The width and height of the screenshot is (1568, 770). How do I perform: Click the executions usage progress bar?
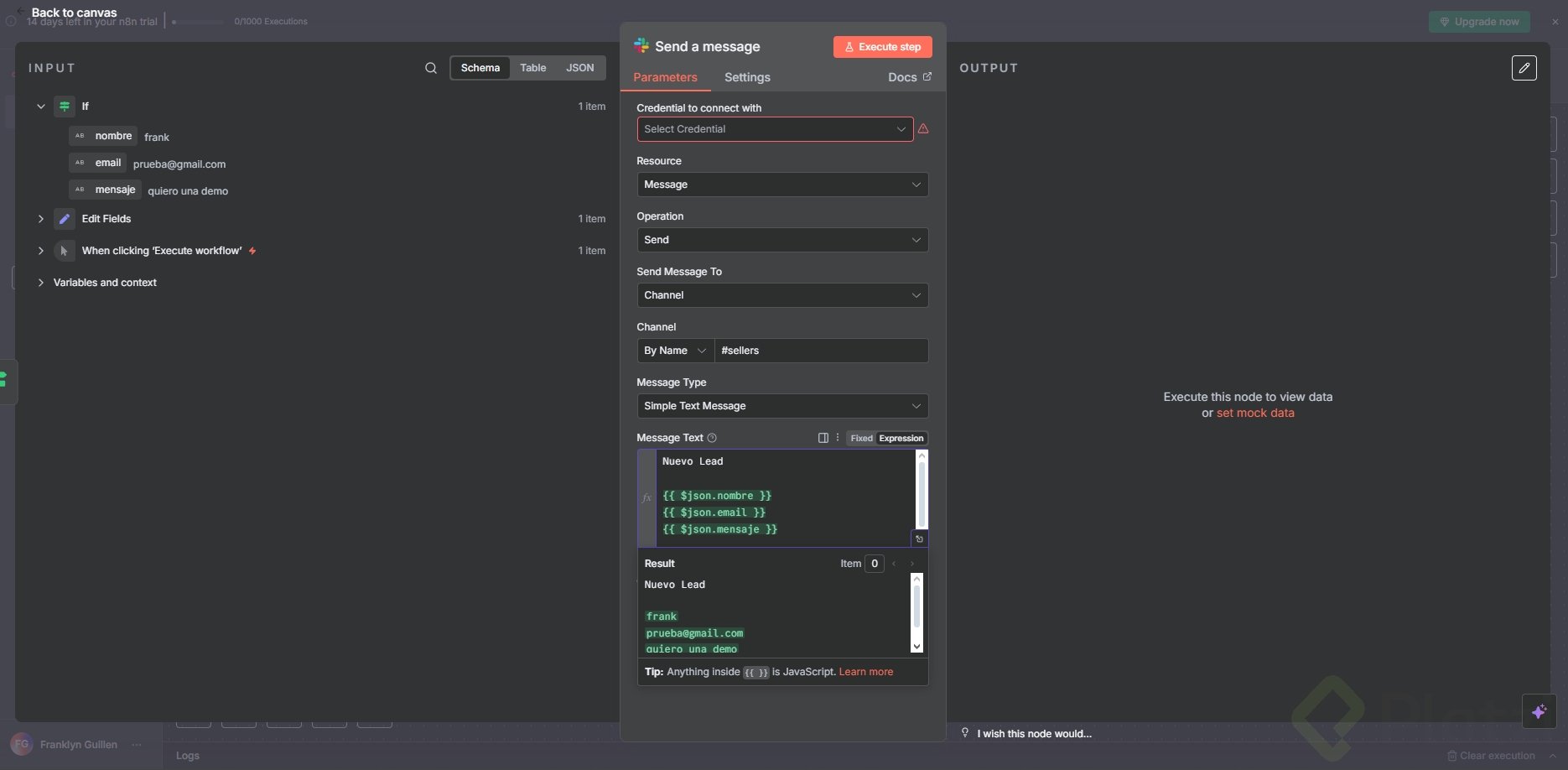click(x=198, y=22)
